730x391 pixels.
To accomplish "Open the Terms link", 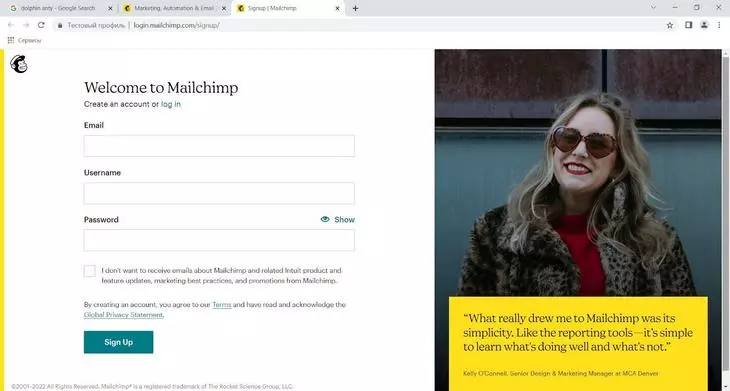I will [x=222, y=305].
